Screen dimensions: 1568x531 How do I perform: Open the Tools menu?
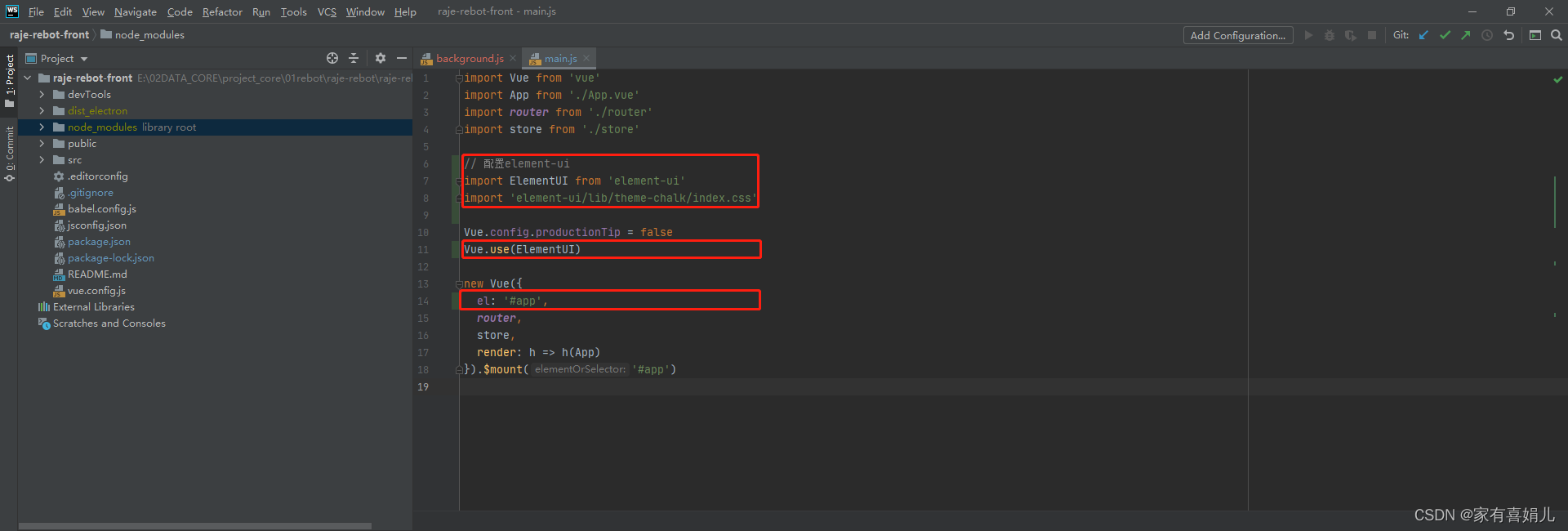tap(294, 11)
